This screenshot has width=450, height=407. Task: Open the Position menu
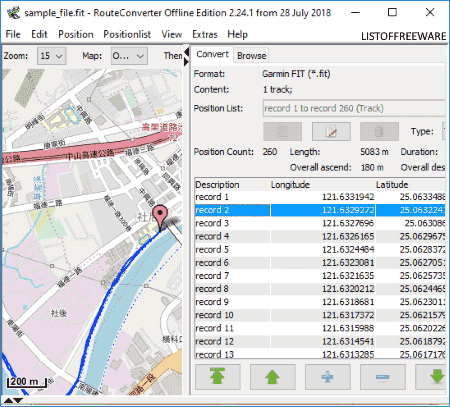pos(76,34)
